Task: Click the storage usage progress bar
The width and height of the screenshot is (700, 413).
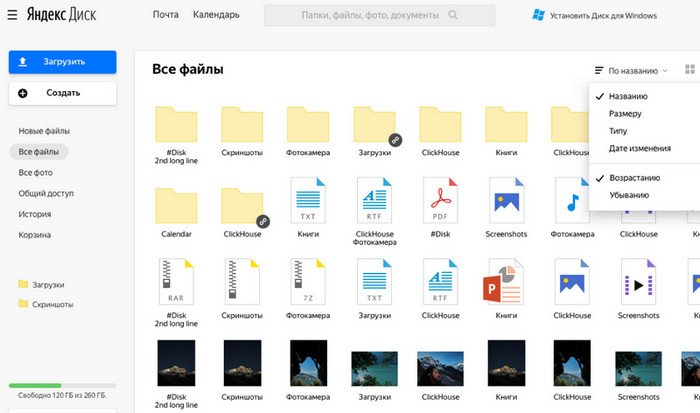Action: coord(62,385)
